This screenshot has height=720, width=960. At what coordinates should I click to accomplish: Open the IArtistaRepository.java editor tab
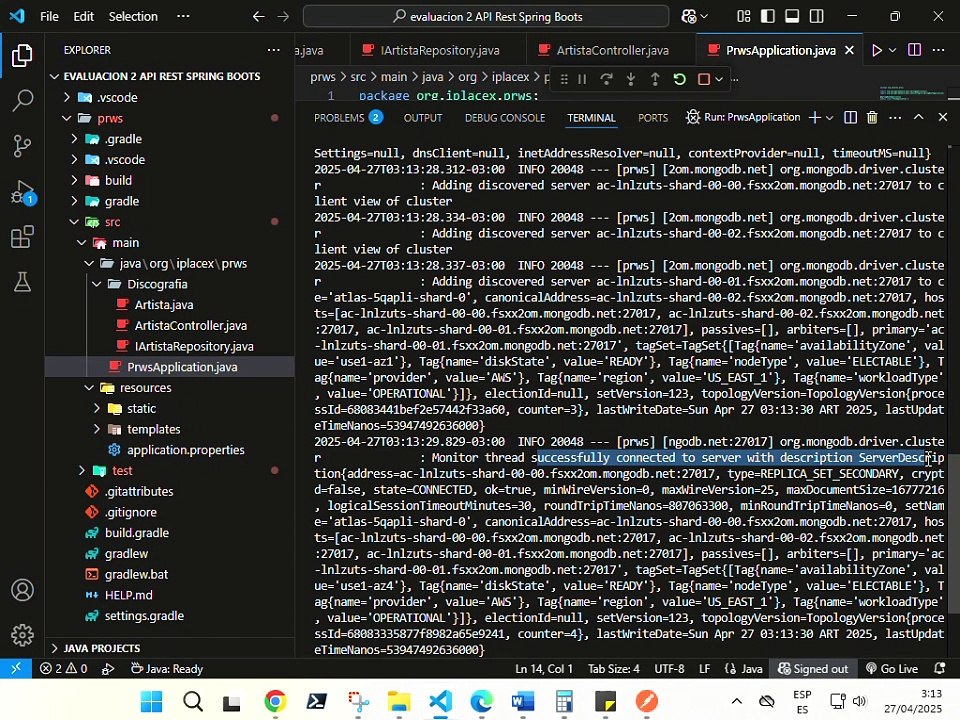[x=438, y=50]
